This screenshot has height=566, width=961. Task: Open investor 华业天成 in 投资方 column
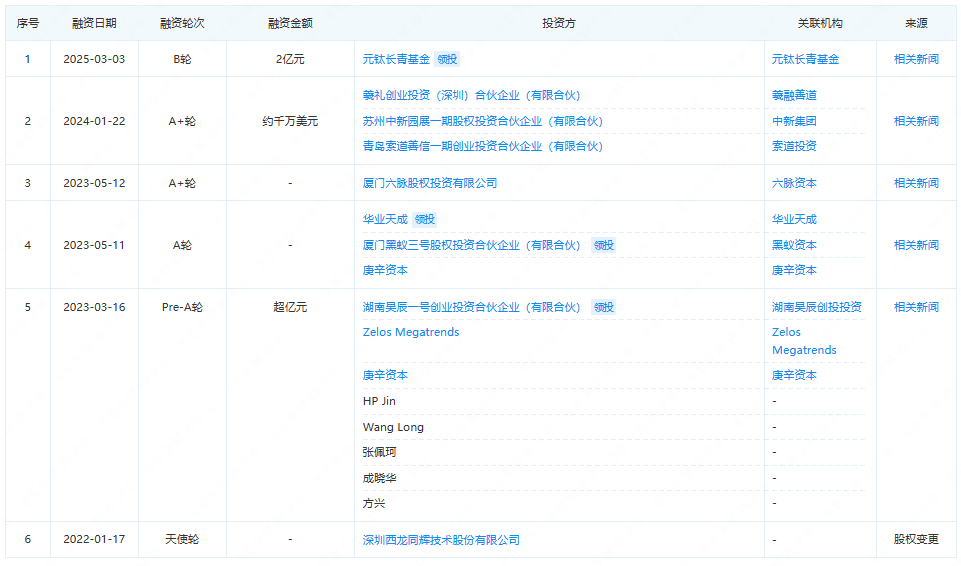tap(385, 219)
